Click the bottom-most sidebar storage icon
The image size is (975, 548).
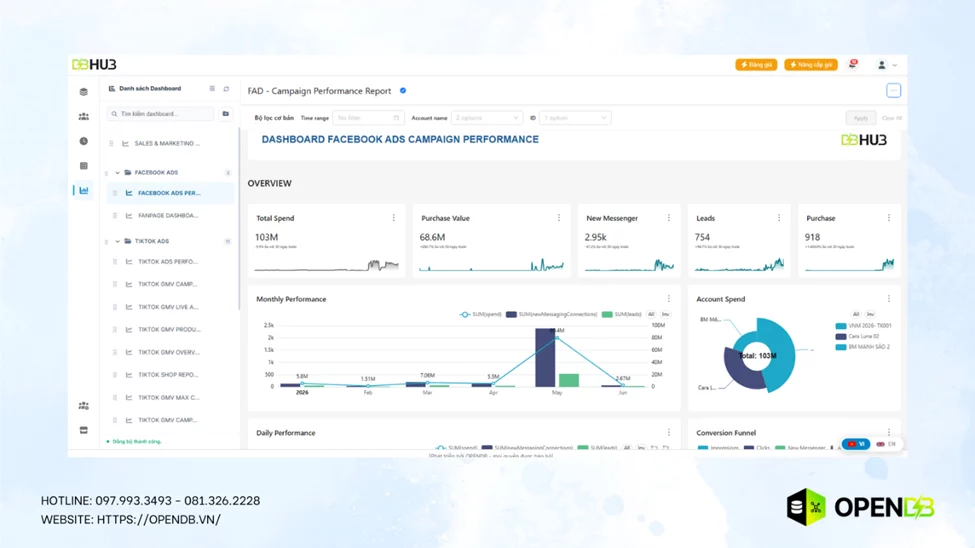point(83,430)
